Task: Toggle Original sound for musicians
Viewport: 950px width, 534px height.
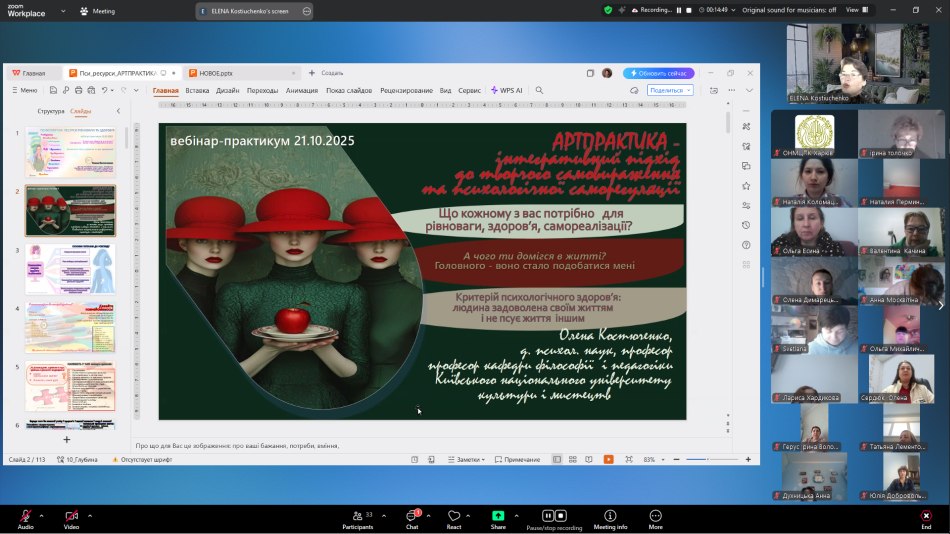Action: tap(789, 10)
